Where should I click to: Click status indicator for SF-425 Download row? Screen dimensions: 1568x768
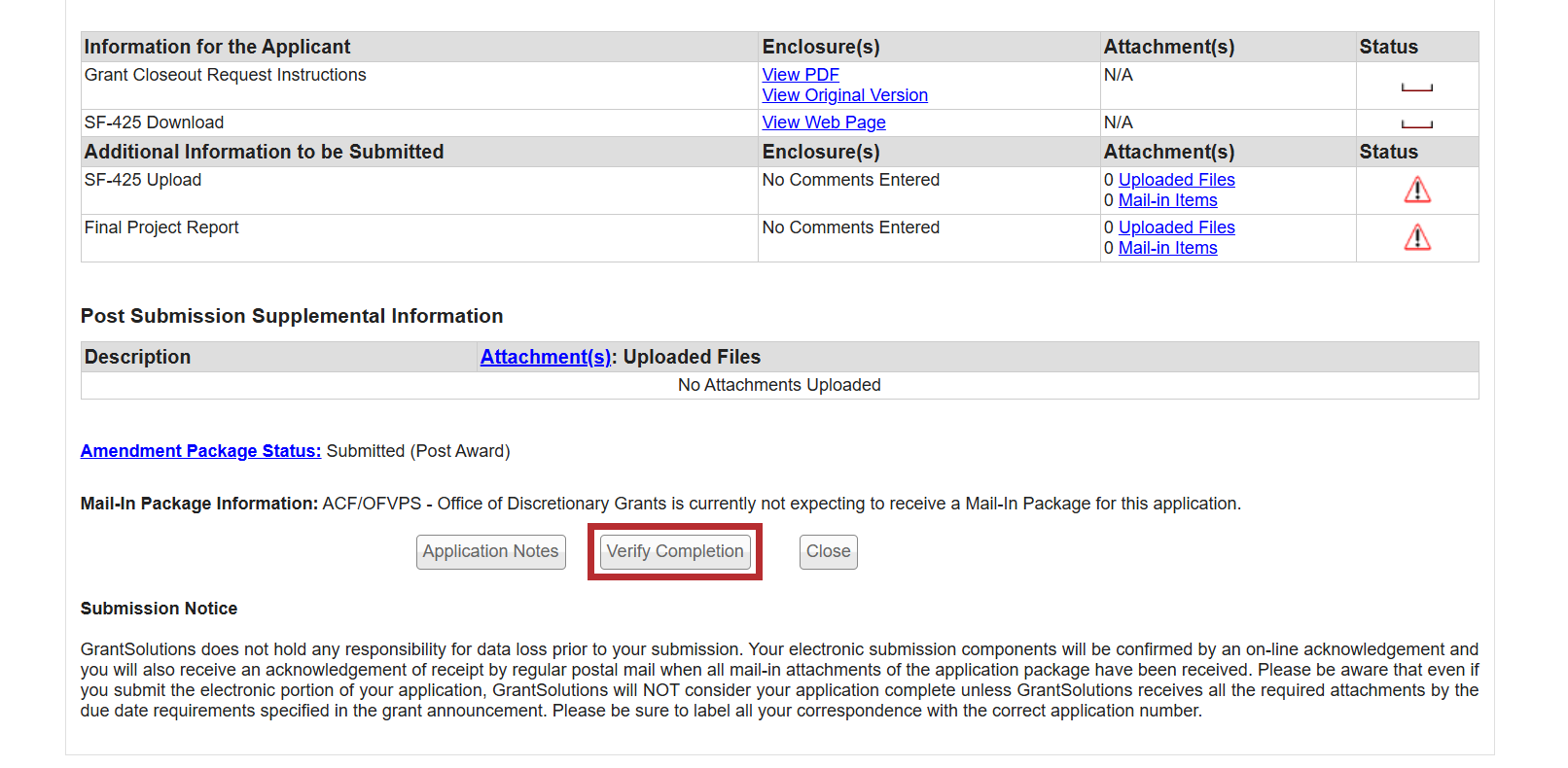[x=1416, y=123]
